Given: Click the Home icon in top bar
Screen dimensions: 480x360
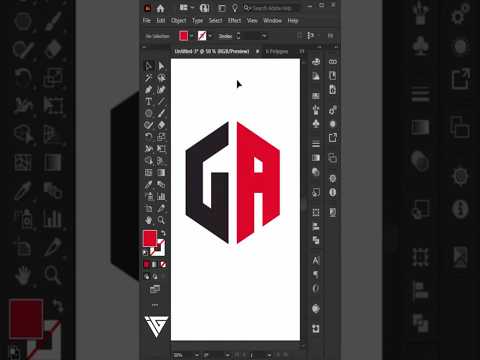Looking at the screenshot, I should [160, 8].
